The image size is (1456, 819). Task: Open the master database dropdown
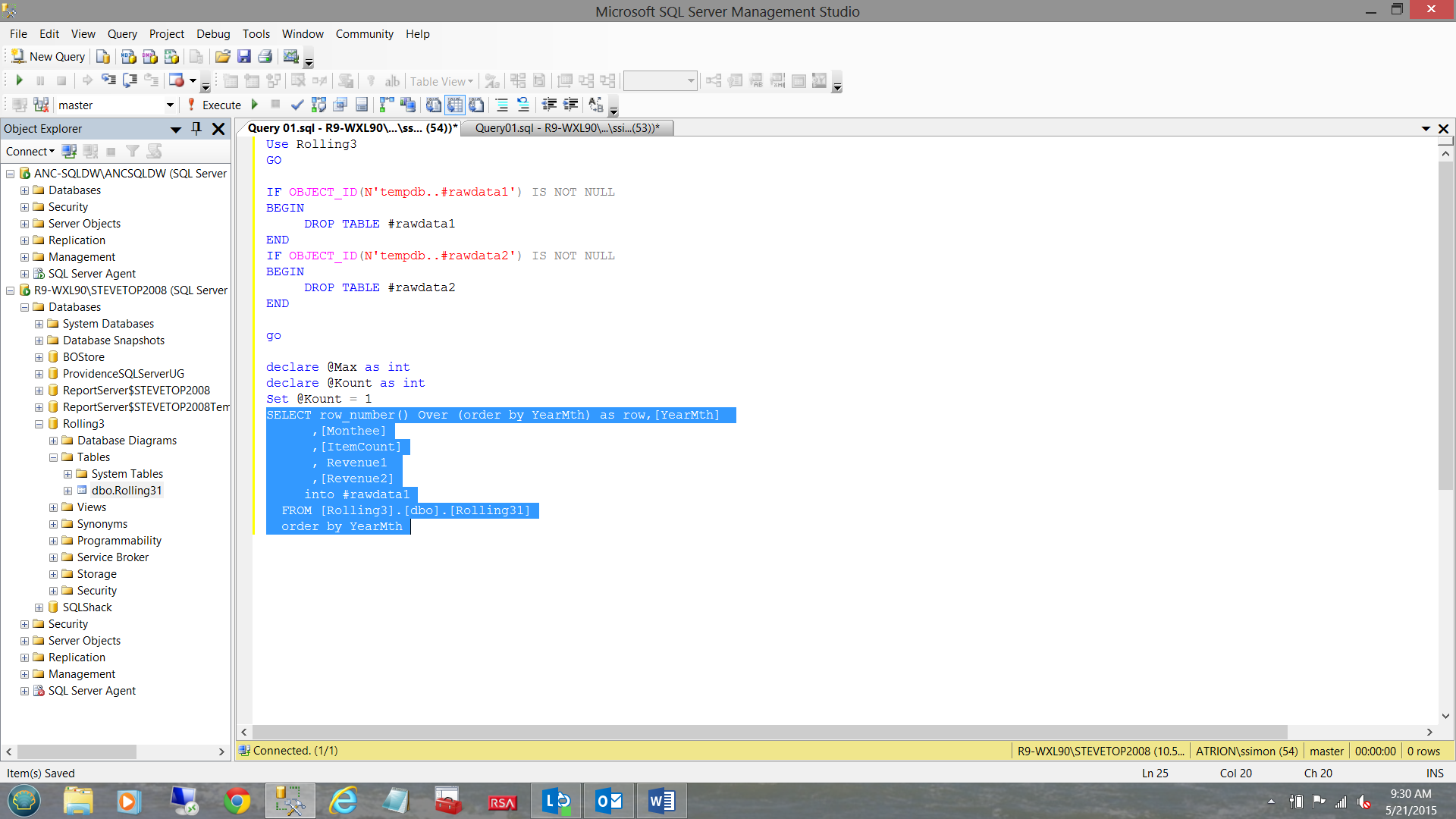[x=169, y=105]
